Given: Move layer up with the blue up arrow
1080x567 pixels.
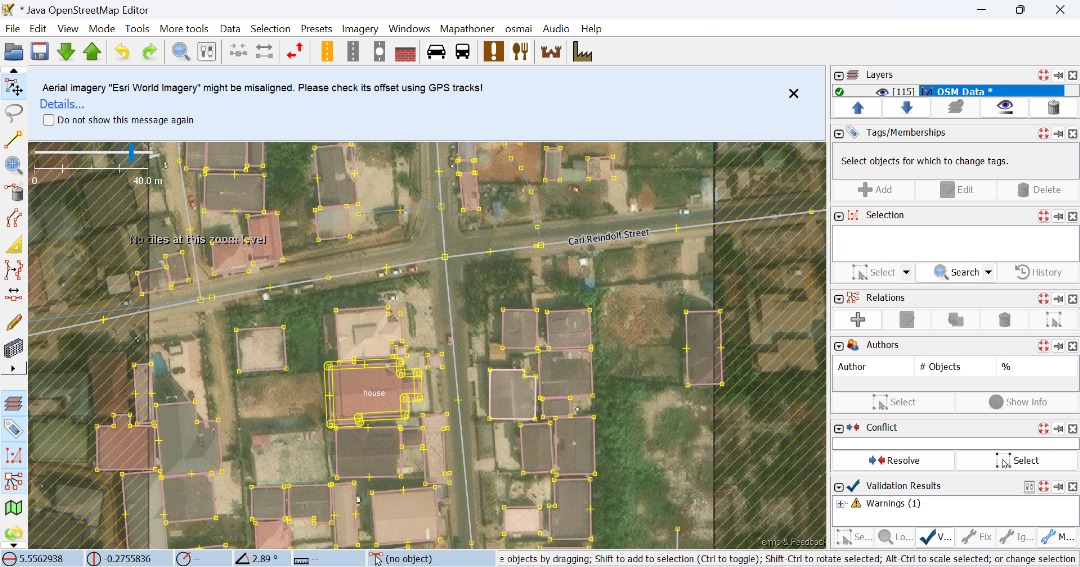Looking at the screenshot, I should click(x=858, y=107).
